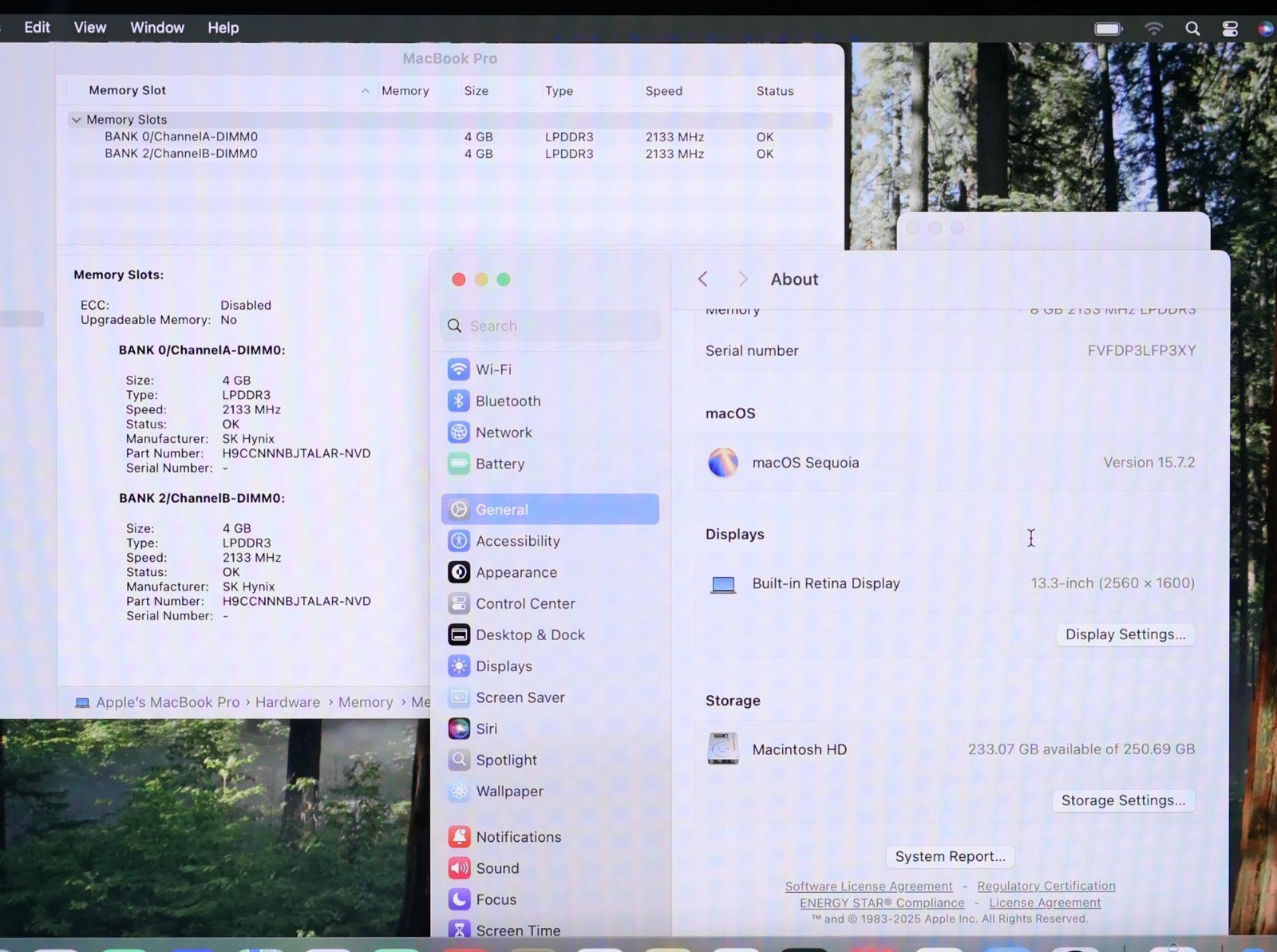1277x952 pixels.
Task: Open the Window menu
Action: coord(157,27)
